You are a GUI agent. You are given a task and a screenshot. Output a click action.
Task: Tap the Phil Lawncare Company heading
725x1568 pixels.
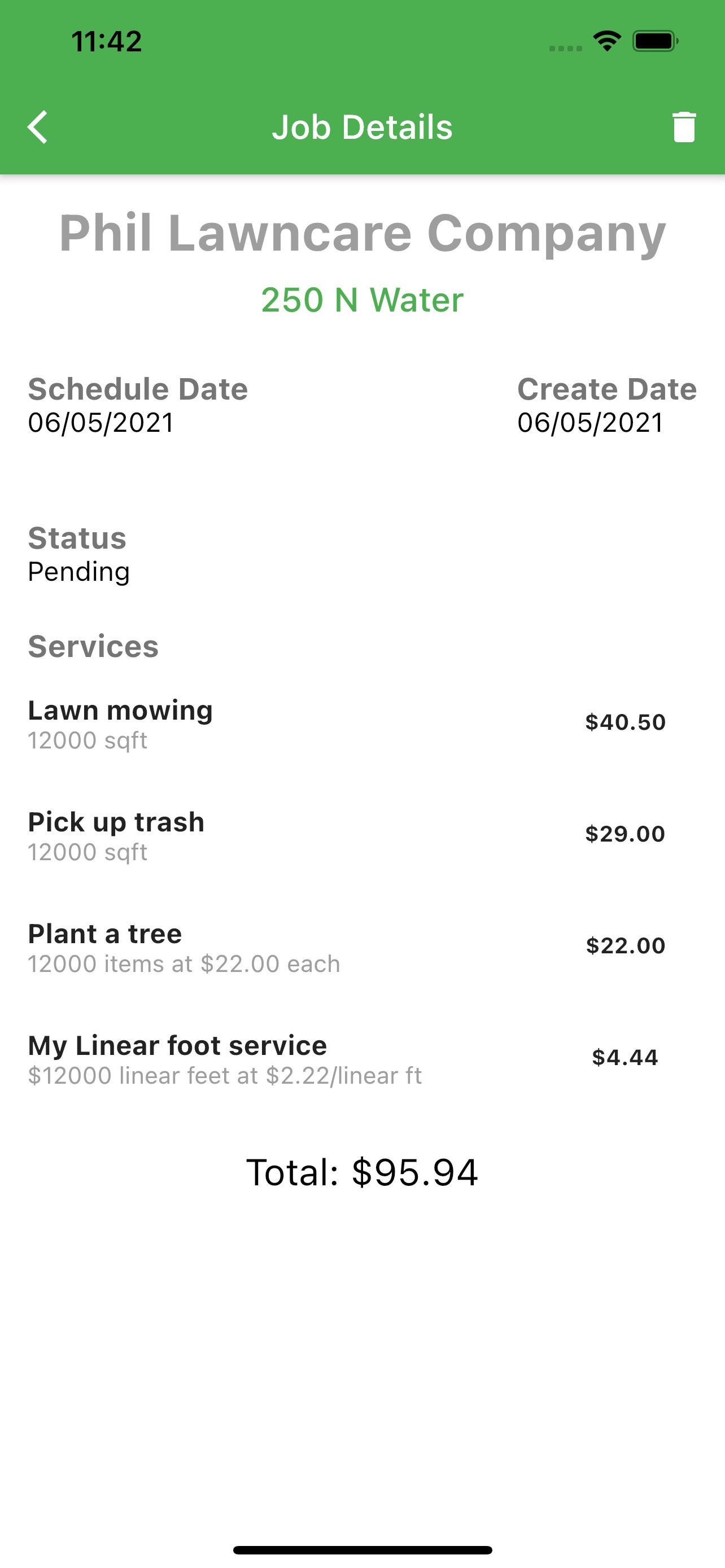point(362,233)
